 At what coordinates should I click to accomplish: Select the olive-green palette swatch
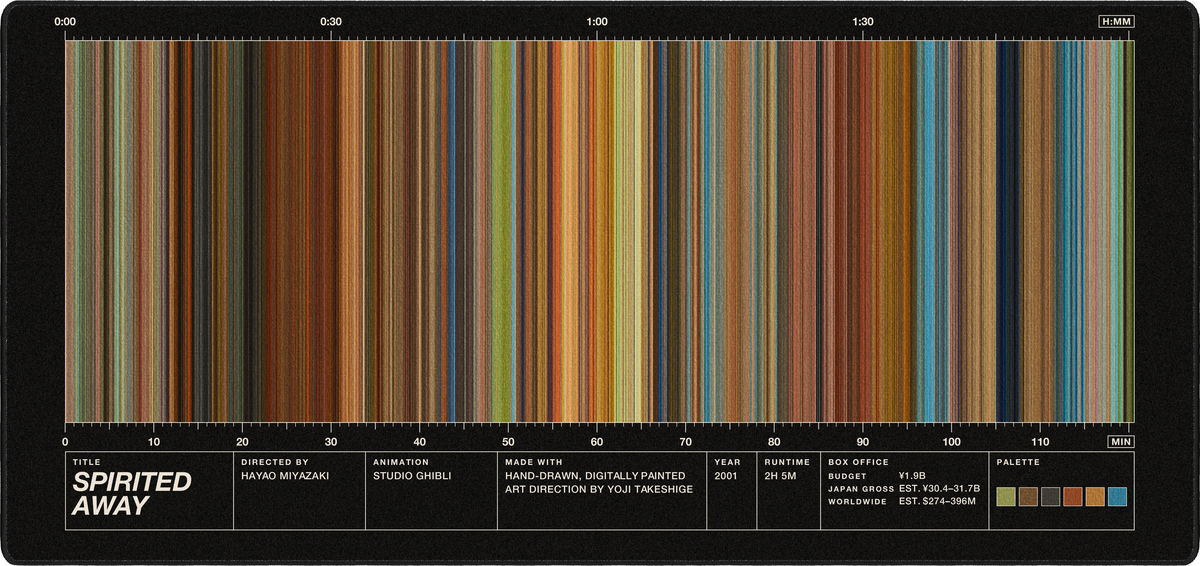coord(1006,497)
